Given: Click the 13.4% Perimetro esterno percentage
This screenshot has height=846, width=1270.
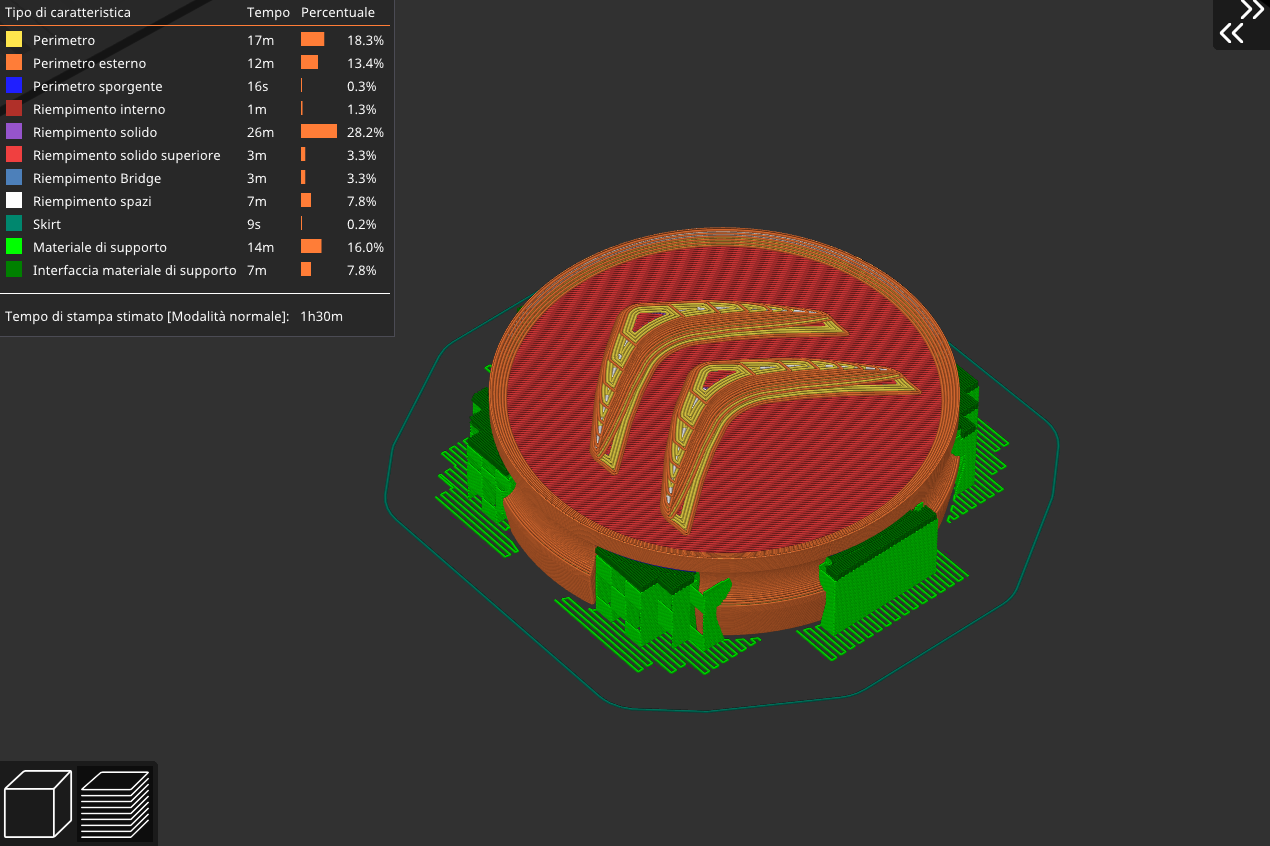Looking at the screenshot, I should click(365, 63).
